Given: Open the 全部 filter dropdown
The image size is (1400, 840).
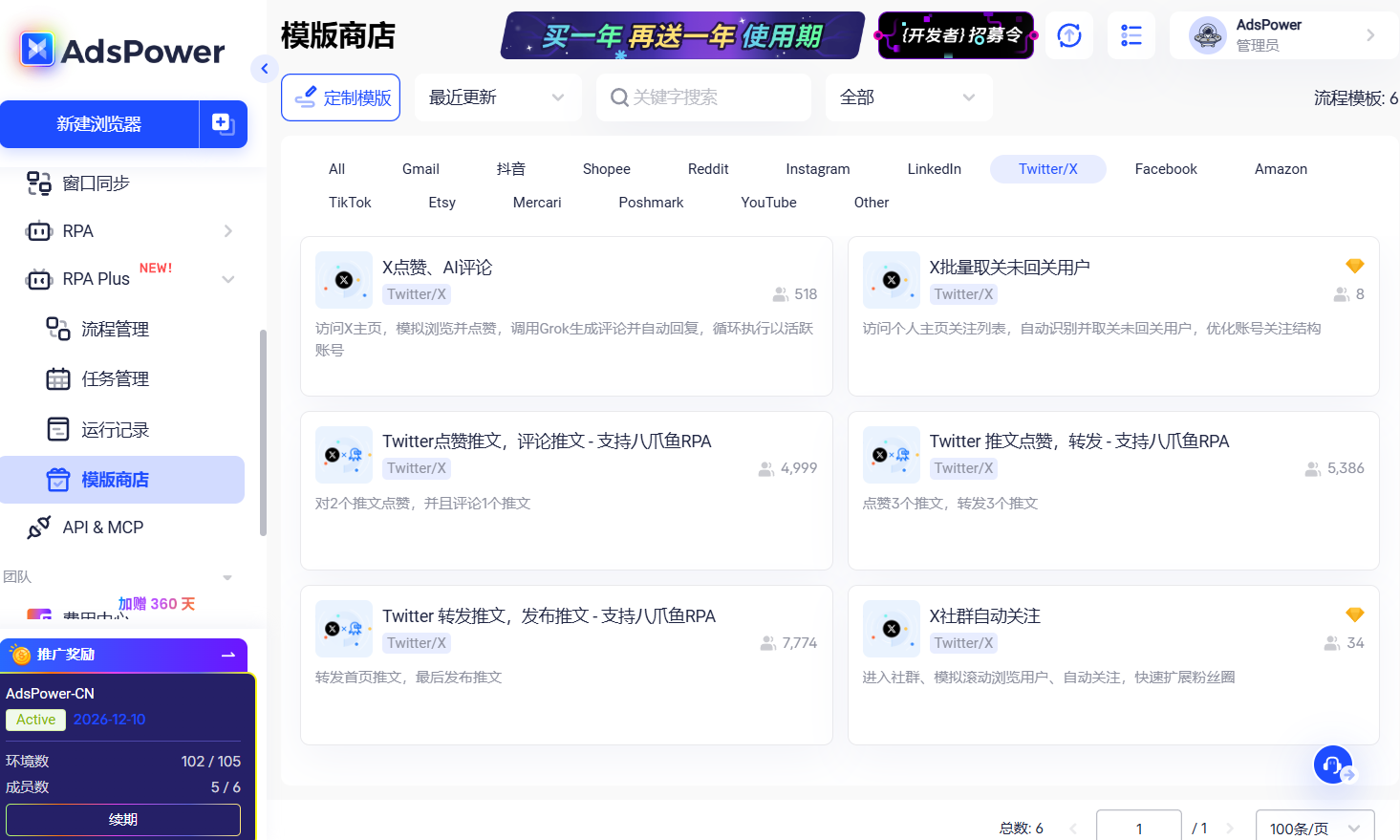Looking at the screenshot, I should (x=907, y=97).
